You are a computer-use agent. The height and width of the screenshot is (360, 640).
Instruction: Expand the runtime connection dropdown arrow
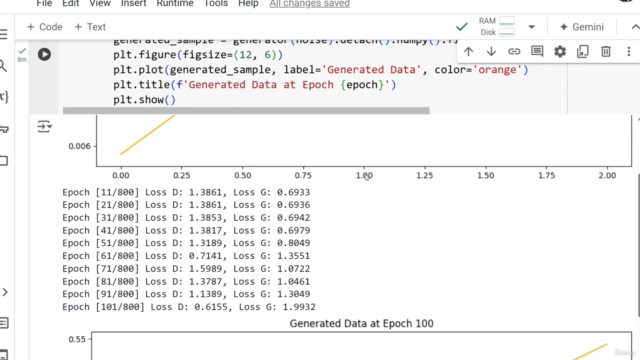coord(531,27)
